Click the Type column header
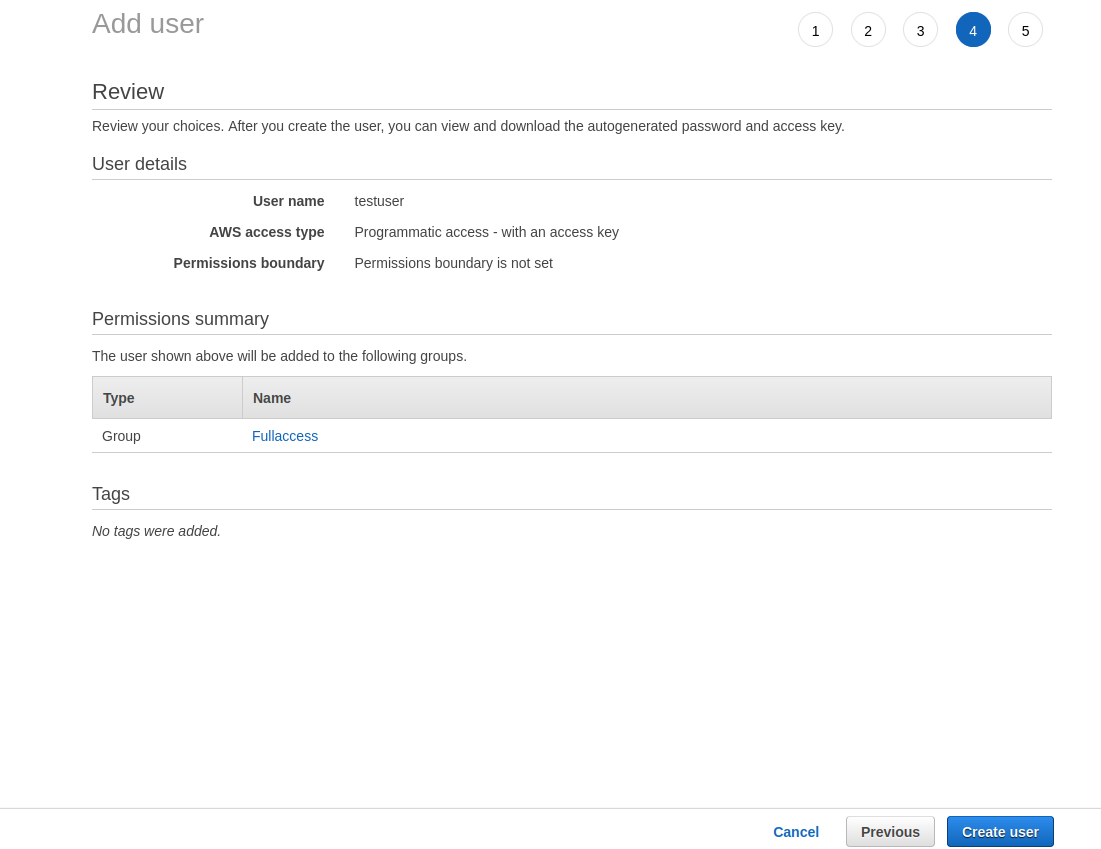Screen dimensions: 1101x849 coord(167,397)
